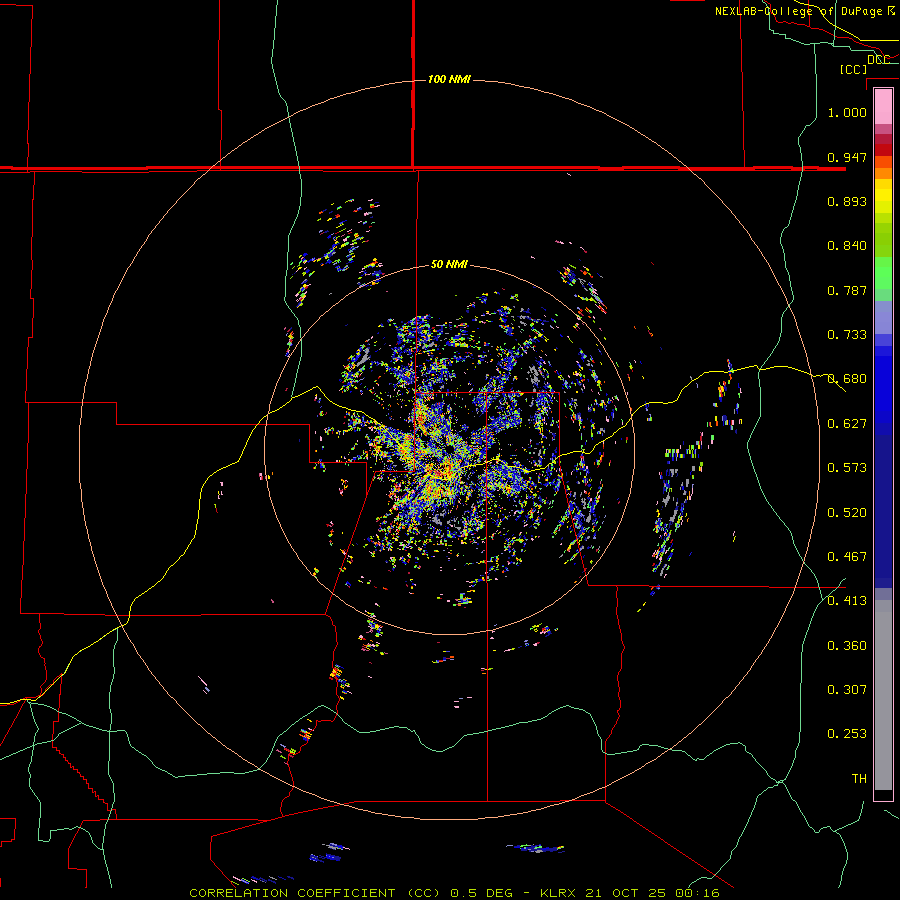The height and width of the screenshot is (900, 900).
Task: Click the 0.733 scale value
Action: tap(847, 335)
